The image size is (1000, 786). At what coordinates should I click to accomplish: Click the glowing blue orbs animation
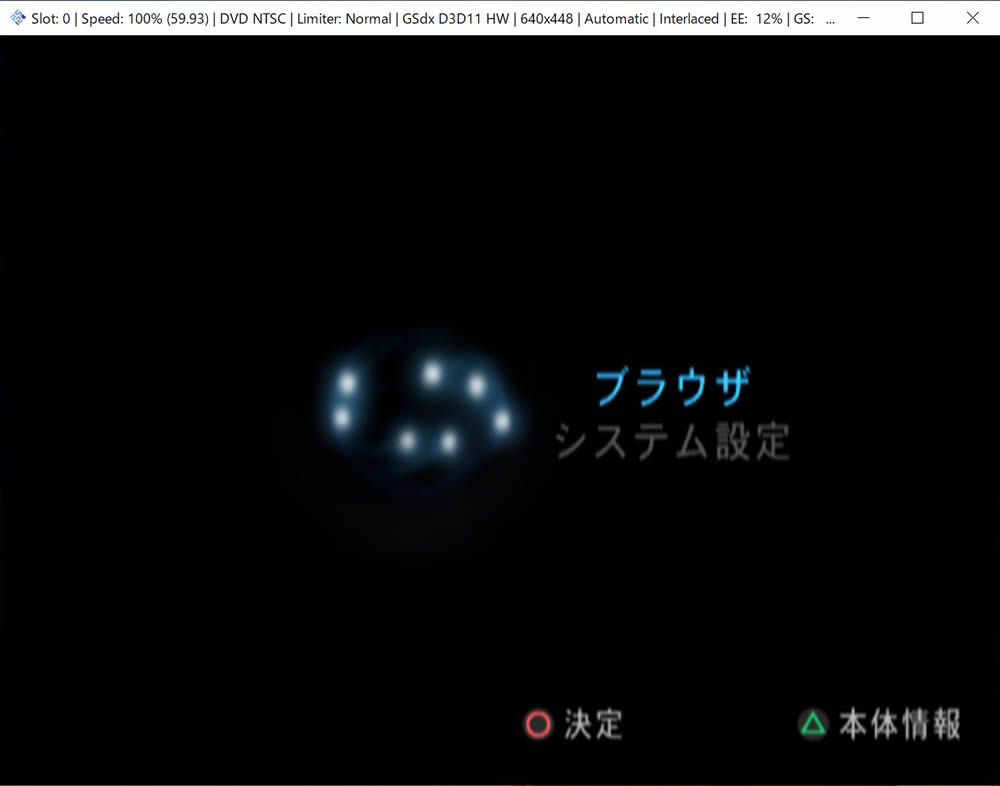421,408
